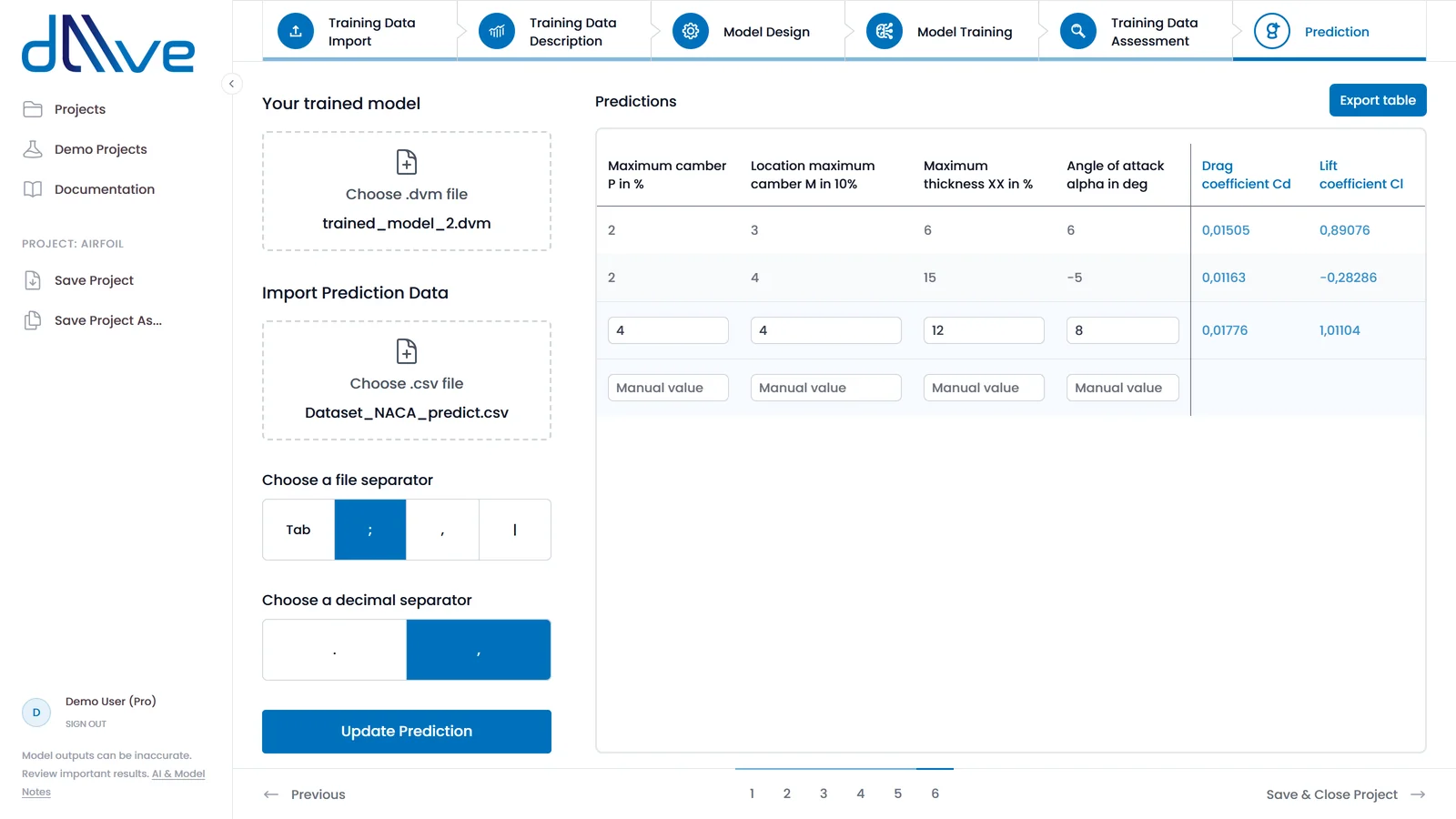Viewport: 1456px width, 819px height.
Task: Click the .dvm file upload icon
Action: click(x=407, y=162)
